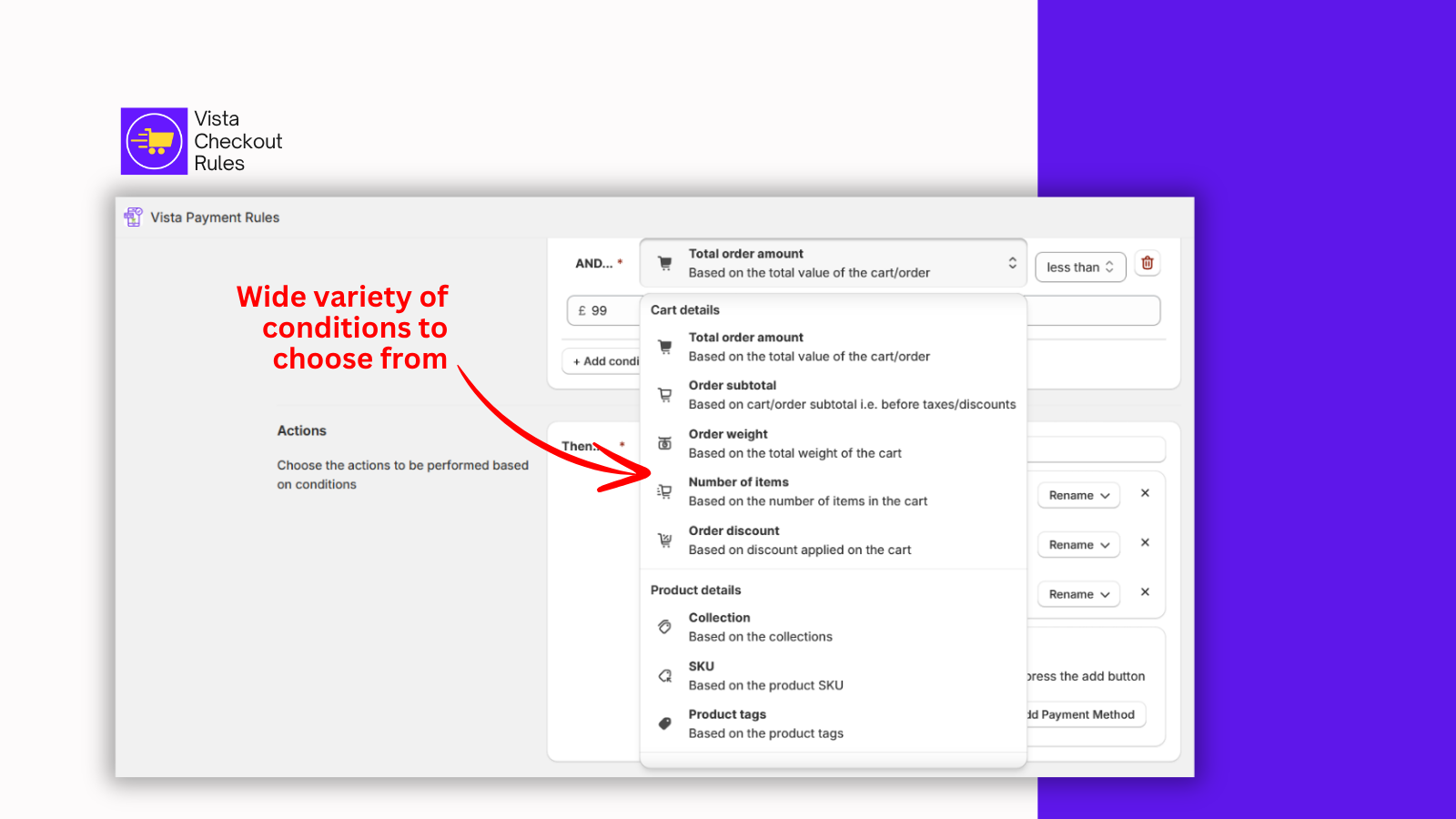This screenshot has height=819, width=1456.
Task: Remove the second Rename payment row
Action: 1146,542
